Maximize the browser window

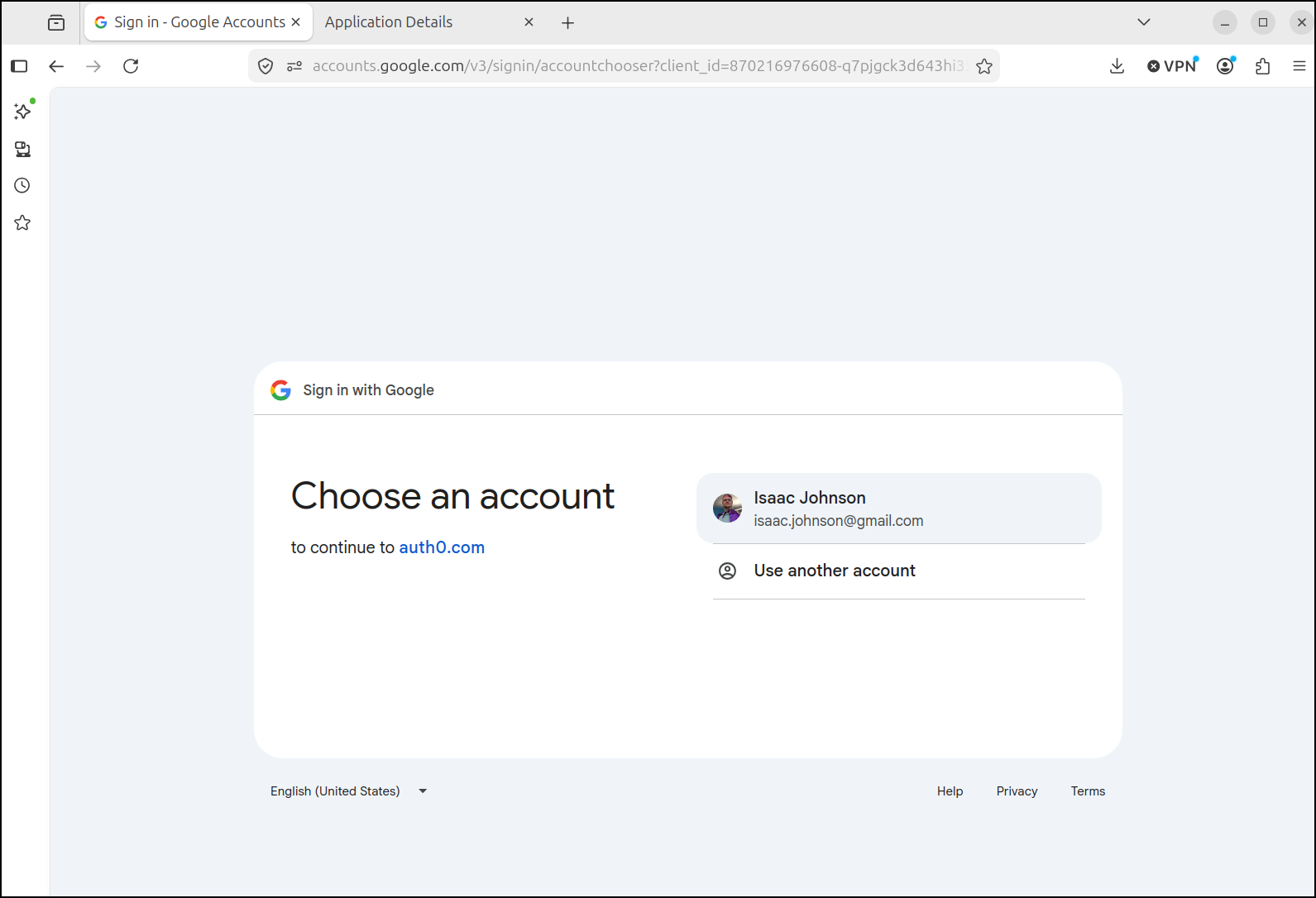(1263, 23)
